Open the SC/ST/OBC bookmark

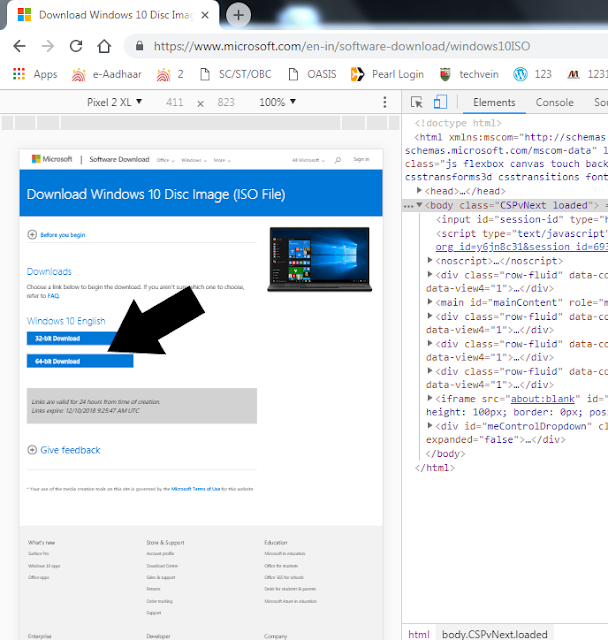[x=236, y=74]
